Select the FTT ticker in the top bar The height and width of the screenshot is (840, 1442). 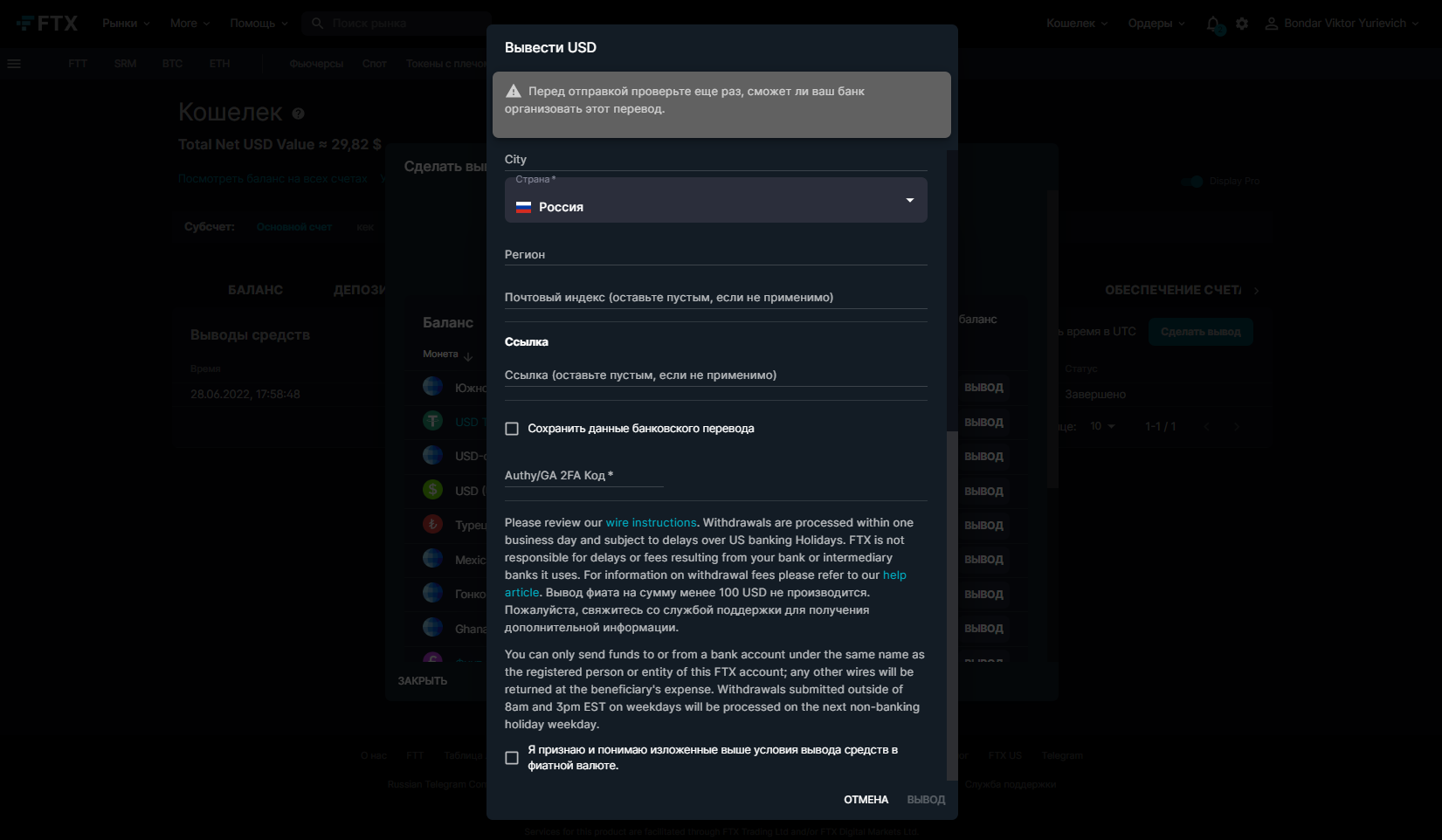pos(78,64)
